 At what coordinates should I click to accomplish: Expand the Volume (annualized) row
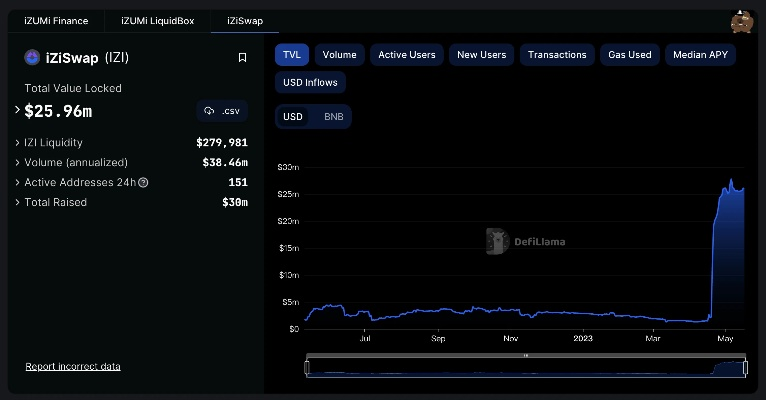coord(17,163)
